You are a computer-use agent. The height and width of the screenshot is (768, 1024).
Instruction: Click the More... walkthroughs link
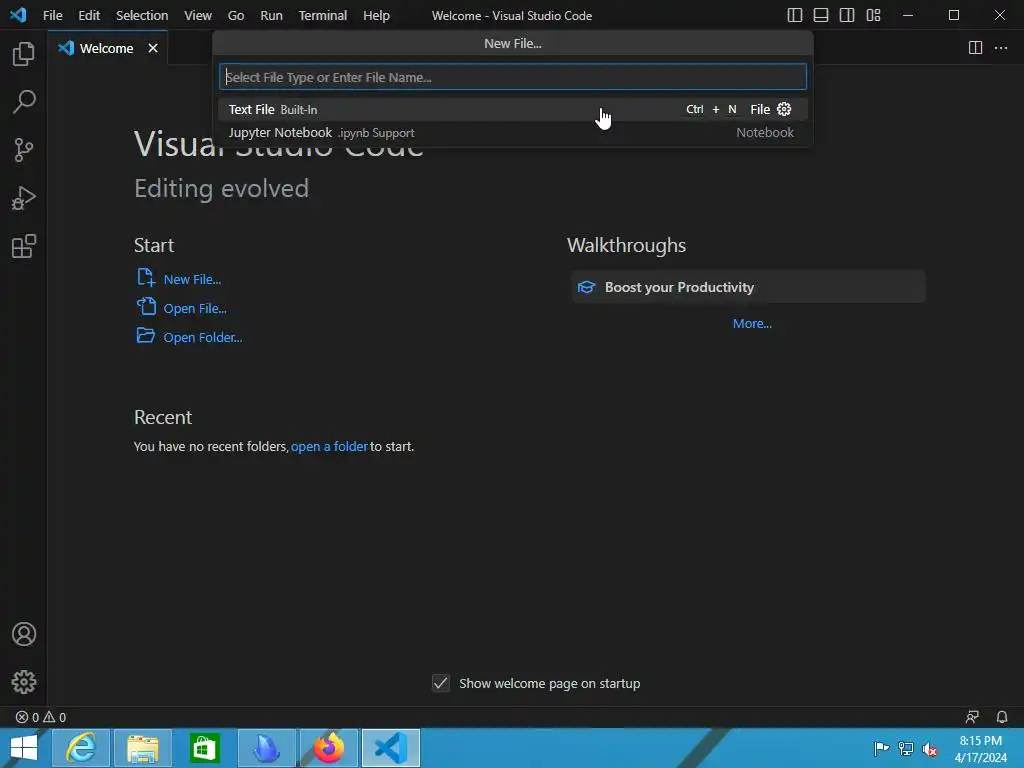coord(752,323)
